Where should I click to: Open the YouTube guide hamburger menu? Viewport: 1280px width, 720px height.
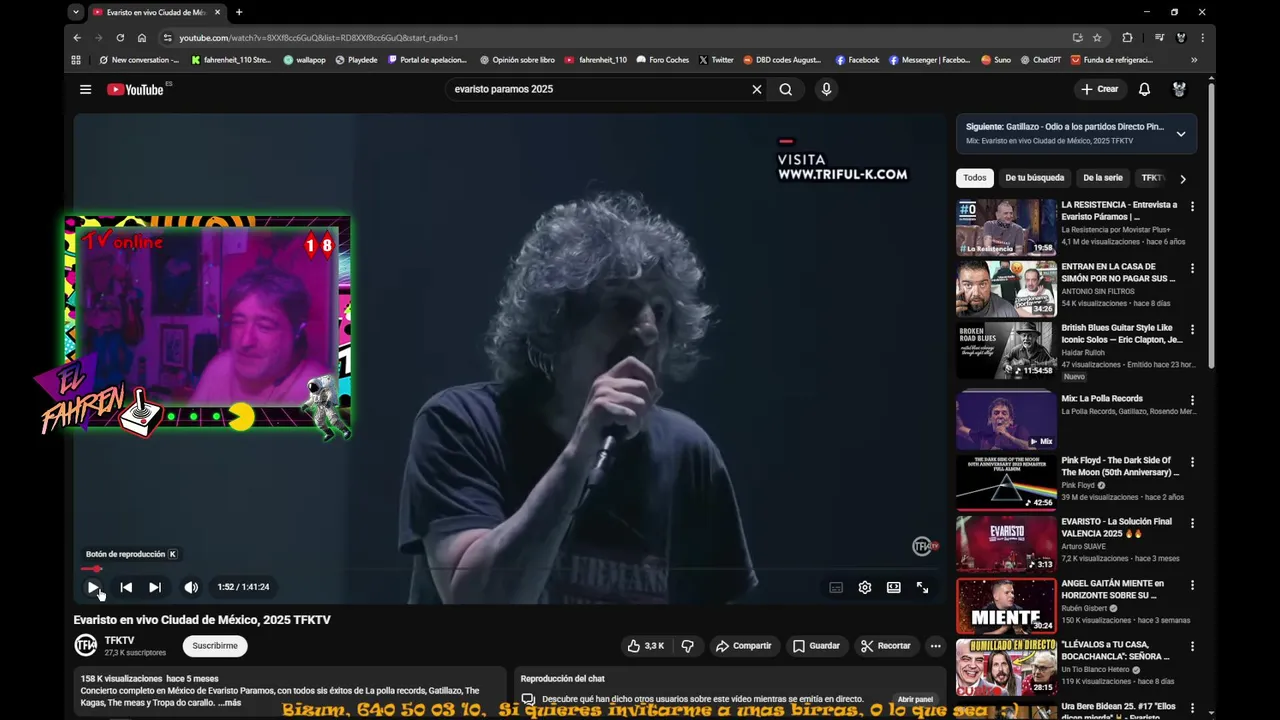click(86, 89)
